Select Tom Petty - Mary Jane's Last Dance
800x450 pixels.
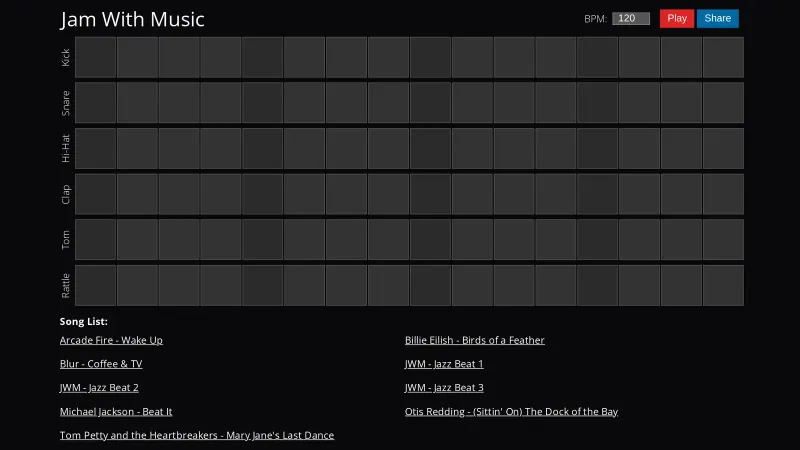(x=197, y=436)
